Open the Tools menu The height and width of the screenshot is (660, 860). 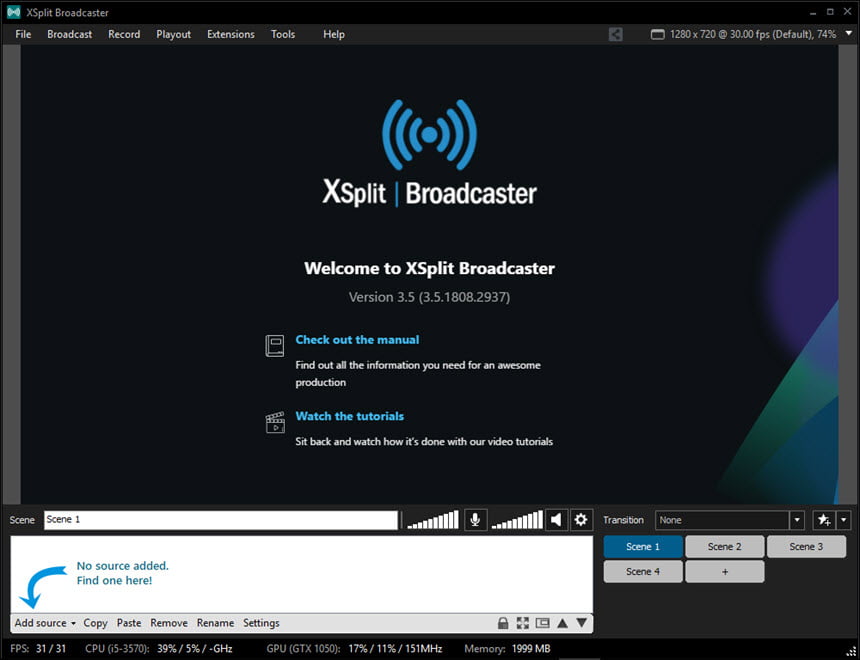click(x=283, y=34)
